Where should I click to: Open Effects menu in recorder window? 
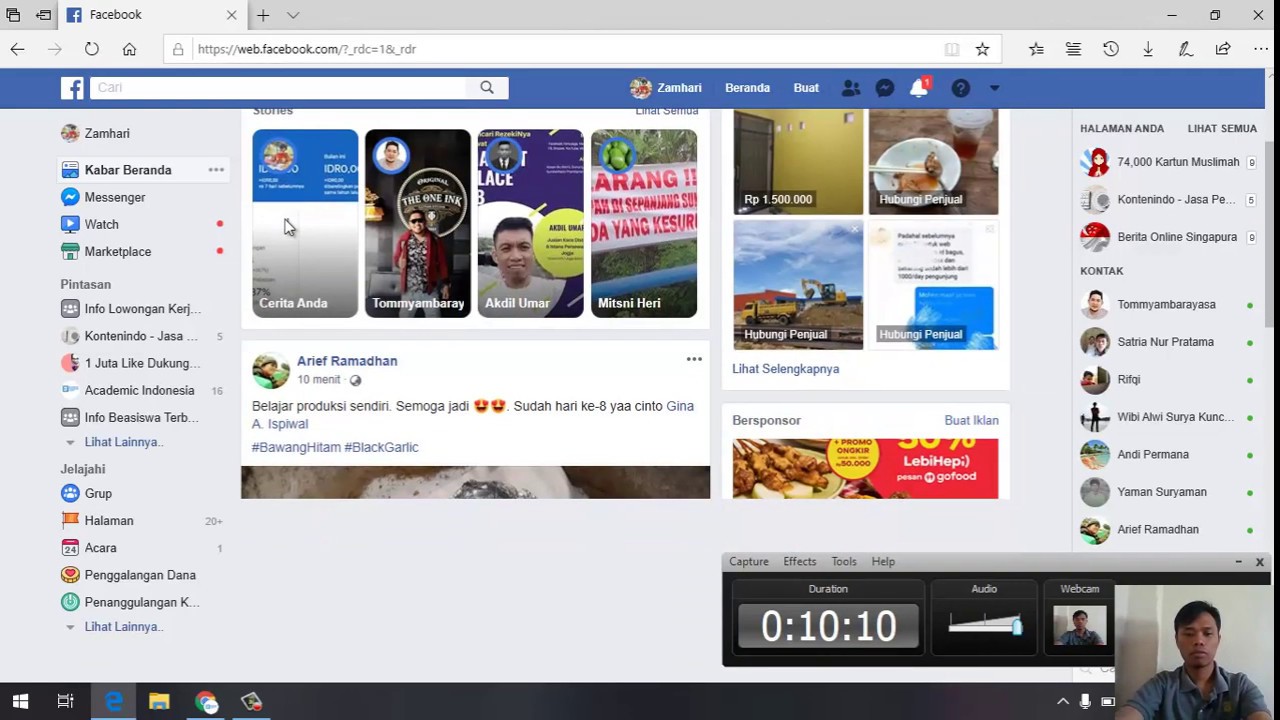(x=799, y=562)
